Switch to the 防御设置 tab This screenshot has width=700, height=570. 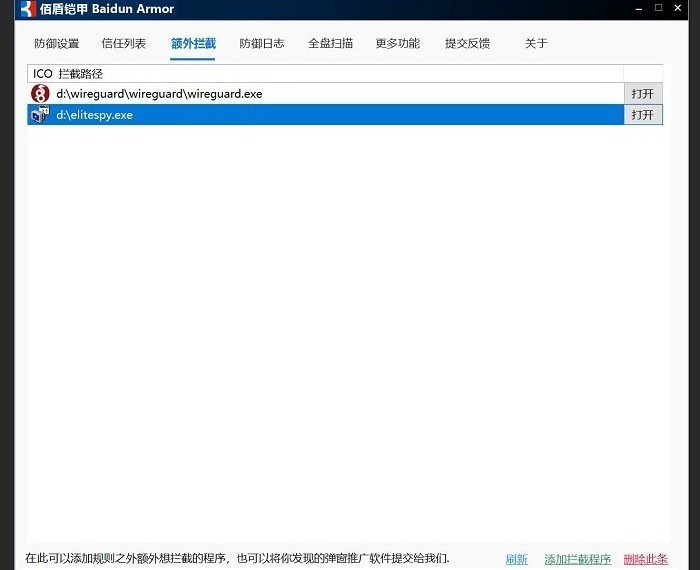click(x=56, y=44)
